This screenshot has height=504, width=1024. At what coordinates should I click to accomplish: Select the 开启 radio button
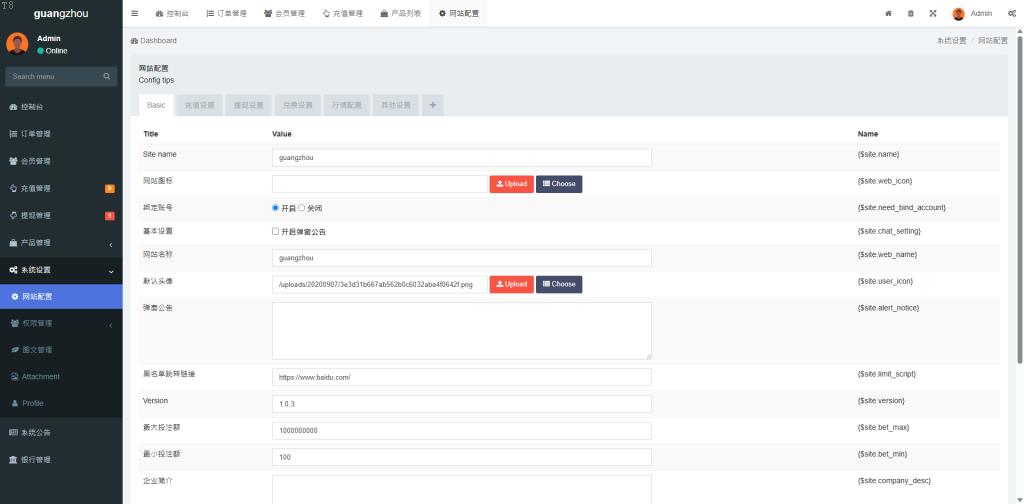[276, 208]
